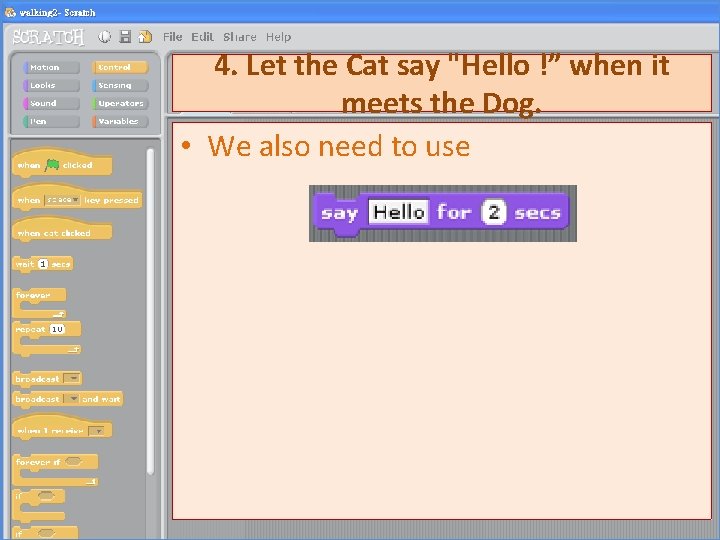Click the Hello text field in say block
The height and width of the screenshot is (540, 720).
click(x=399, y=212)
